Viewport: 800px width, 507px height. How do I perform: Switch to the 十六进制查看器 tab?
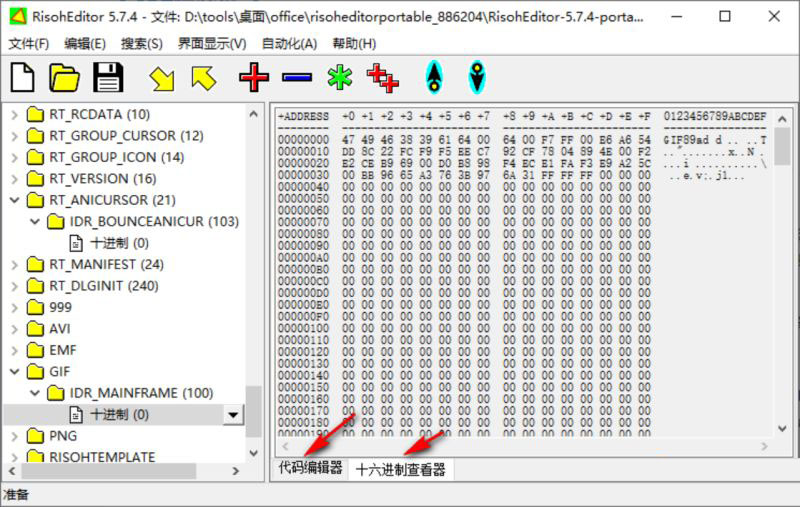click(x=401, y=469)
